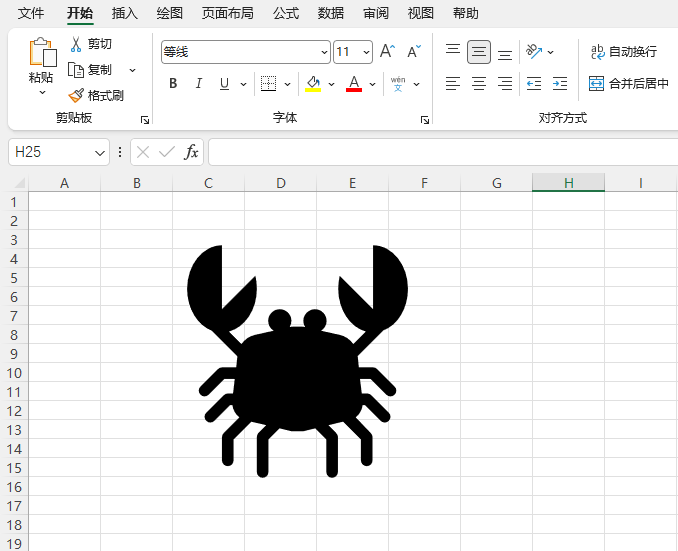Click the formula bar input

[443, 152]
